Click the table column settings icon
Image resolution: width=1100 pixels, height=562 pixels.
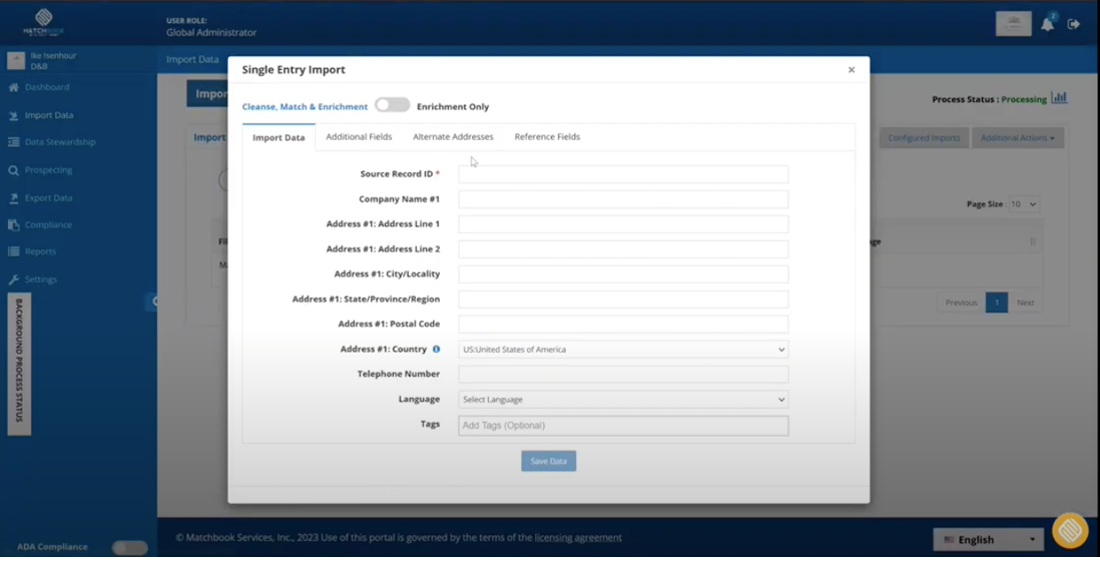[1033, 242]
